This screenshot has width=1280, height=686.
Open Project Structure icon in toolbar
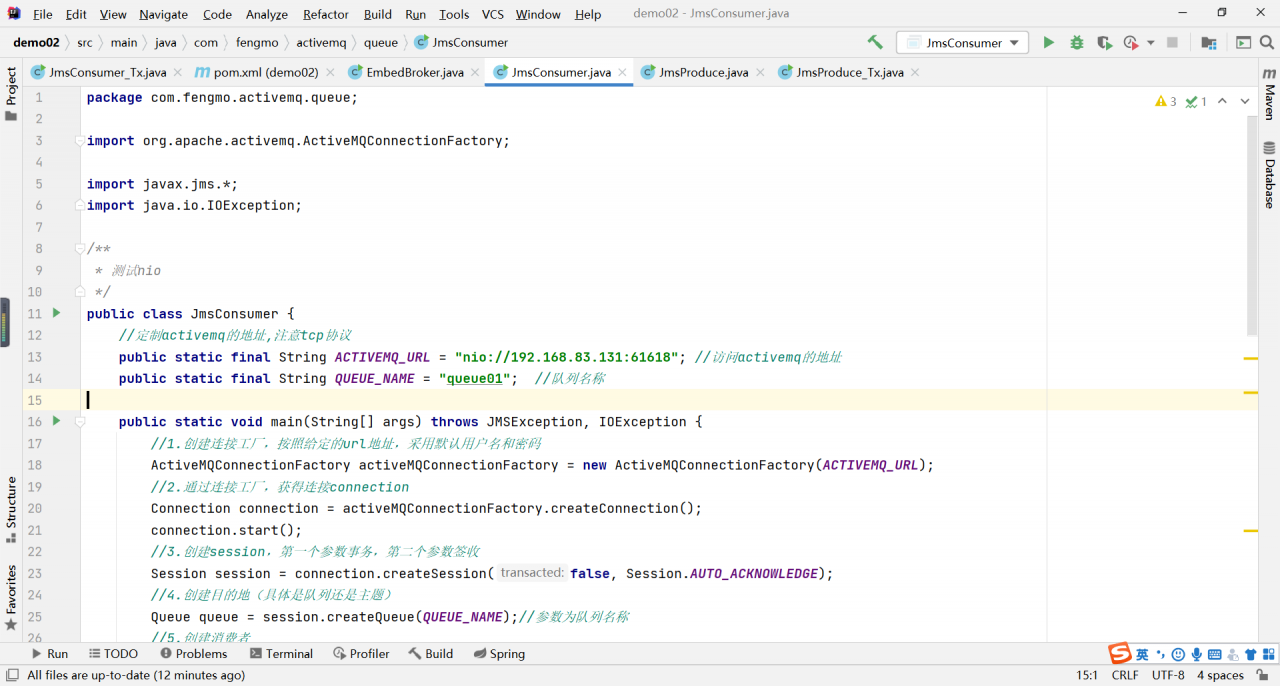[1209, 42]
